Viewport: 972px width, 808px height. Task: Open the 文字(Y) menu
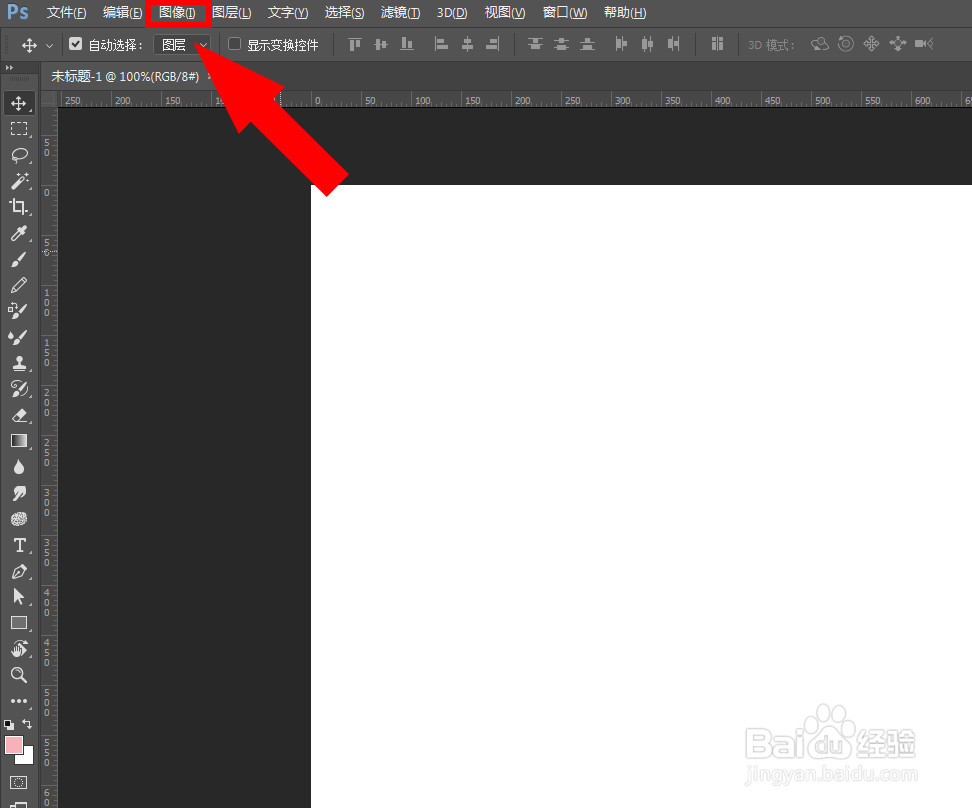click(288, 12)
